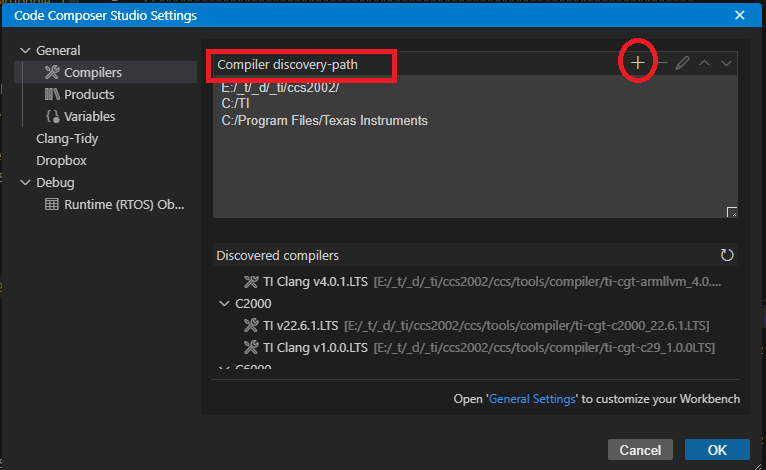Select the C2000 group label
This screenshot has height=470, width=766.
[253, 303]
